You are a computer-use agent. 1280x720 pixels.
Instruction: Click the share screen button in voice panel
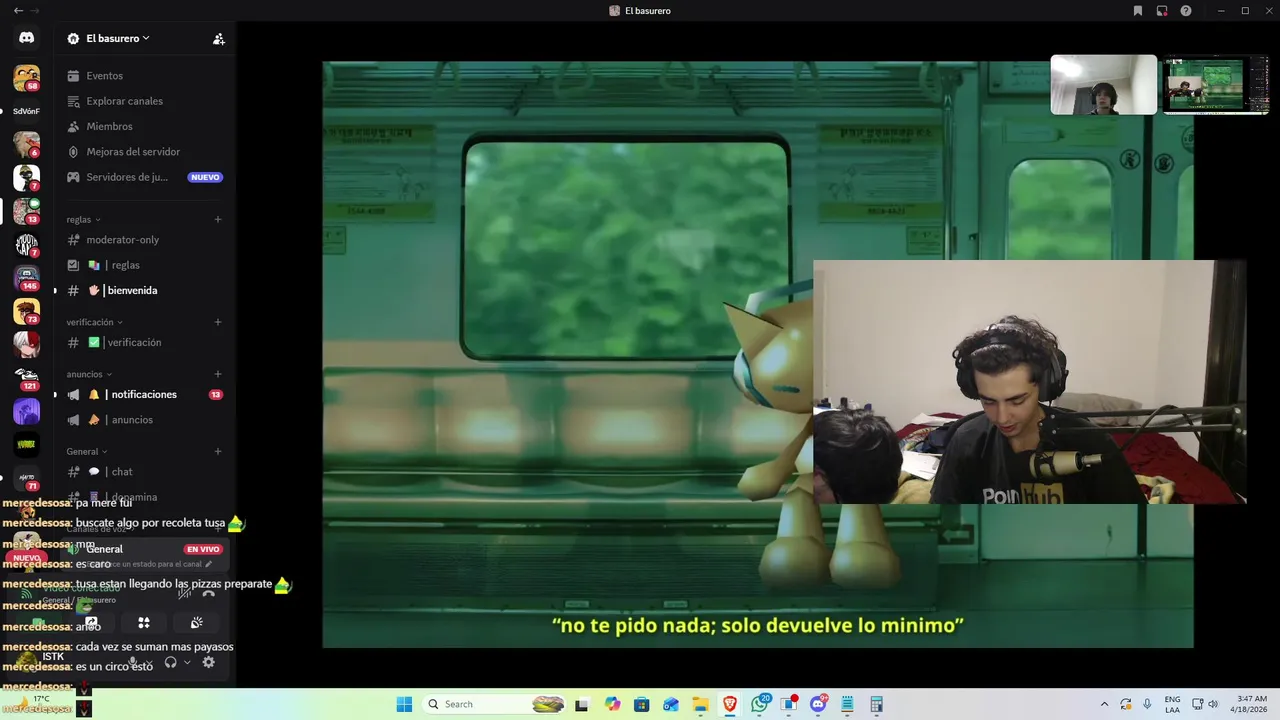[91, 622]
